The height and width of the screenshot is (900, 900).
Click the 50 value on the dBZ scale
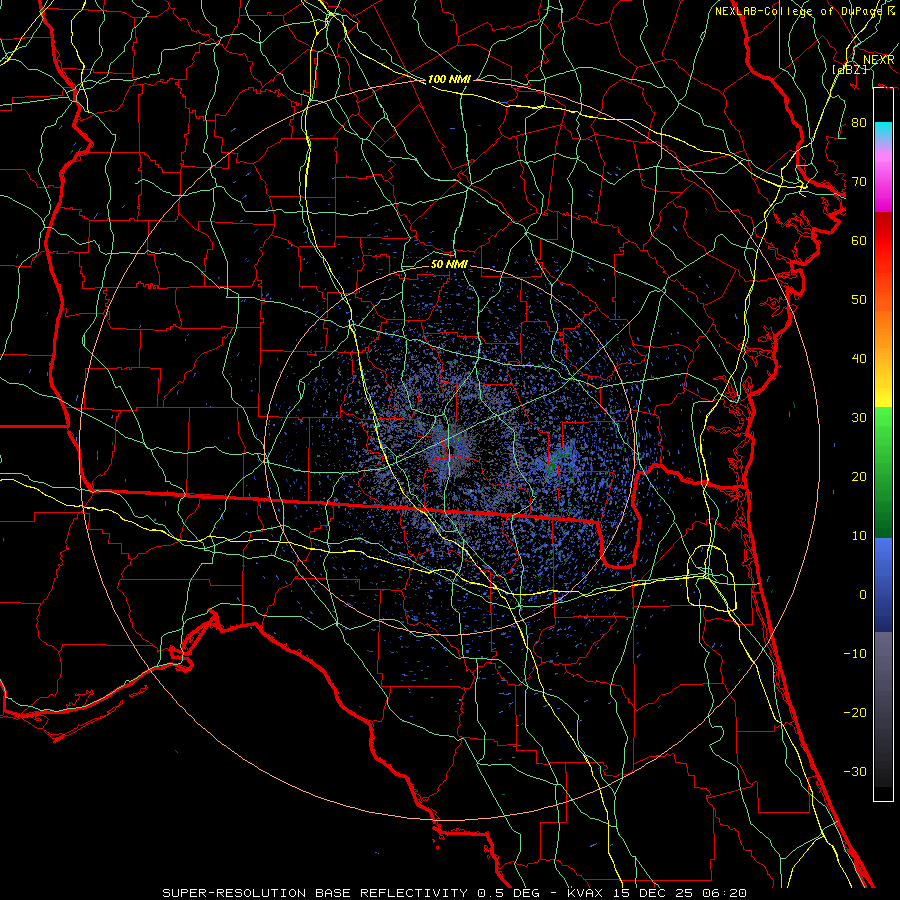coord(859,300)
